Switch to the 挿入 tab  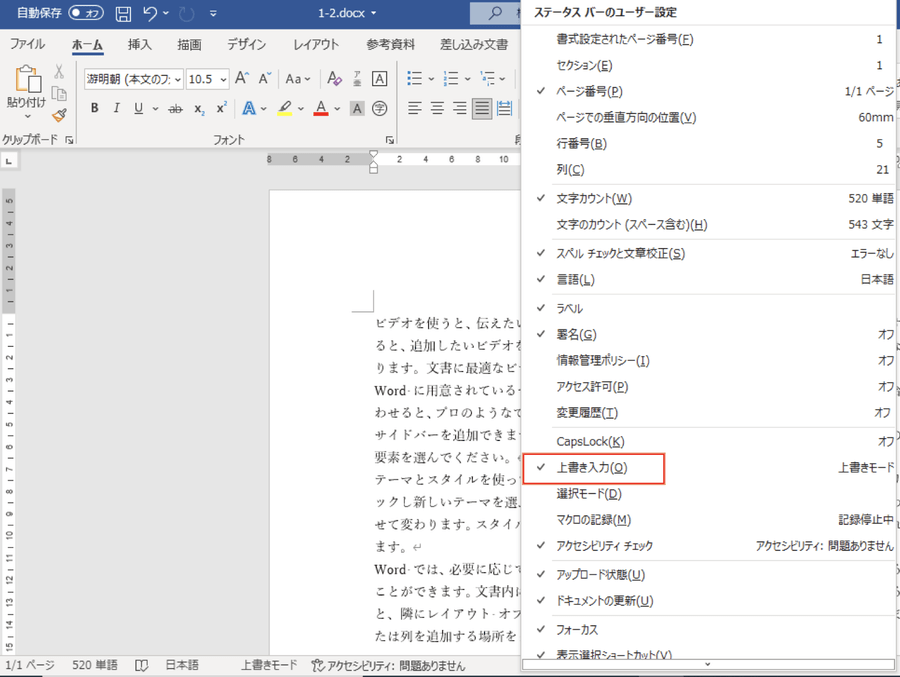click(139, 44)
